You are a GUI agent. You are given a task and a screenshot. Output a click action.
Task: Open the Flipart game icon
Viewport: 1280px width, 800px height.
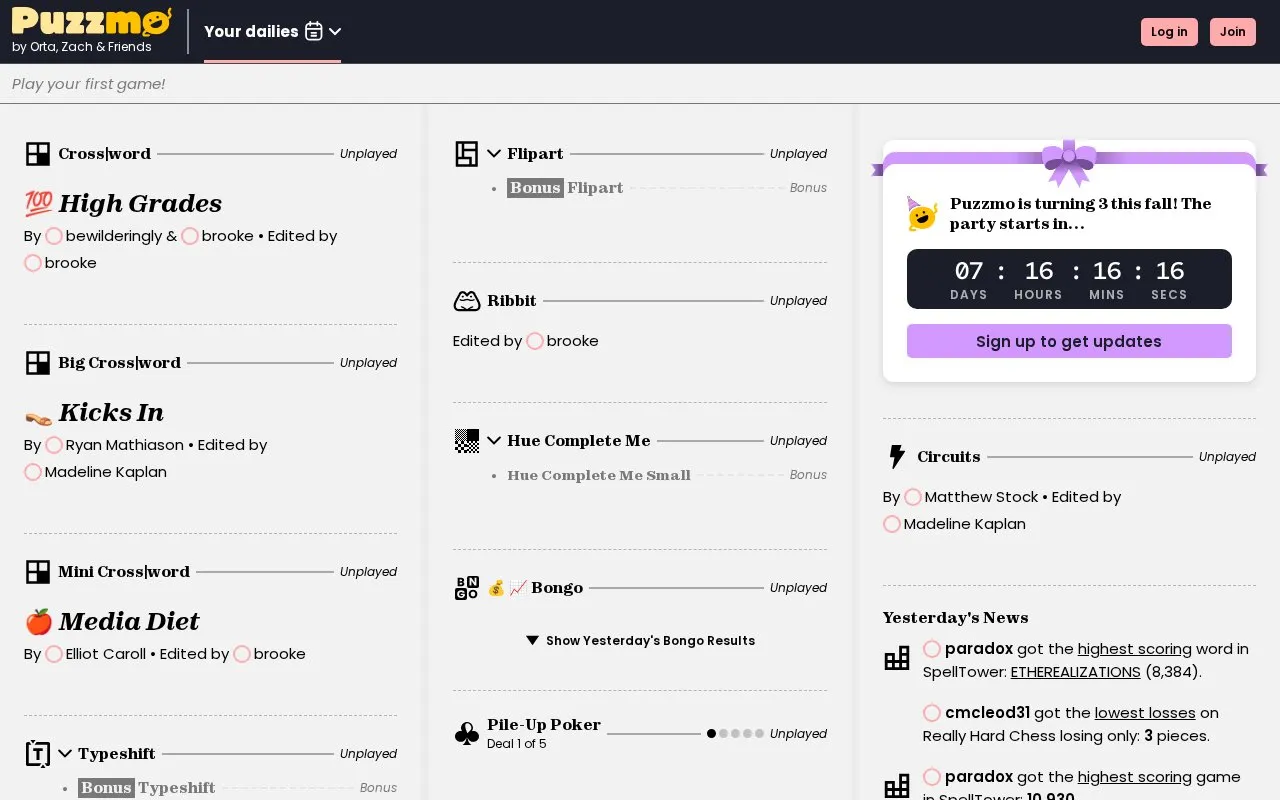point(467,154)
